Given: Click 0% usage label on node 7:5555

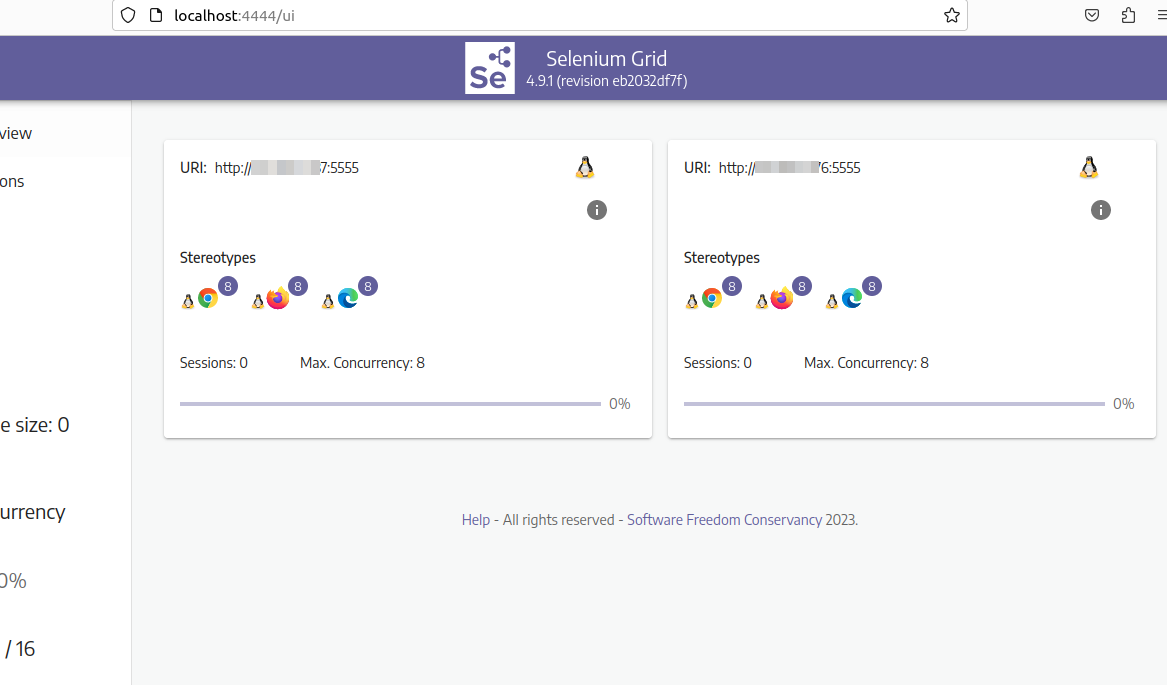Looking at the screenshot, I should (x=619, y=404).
